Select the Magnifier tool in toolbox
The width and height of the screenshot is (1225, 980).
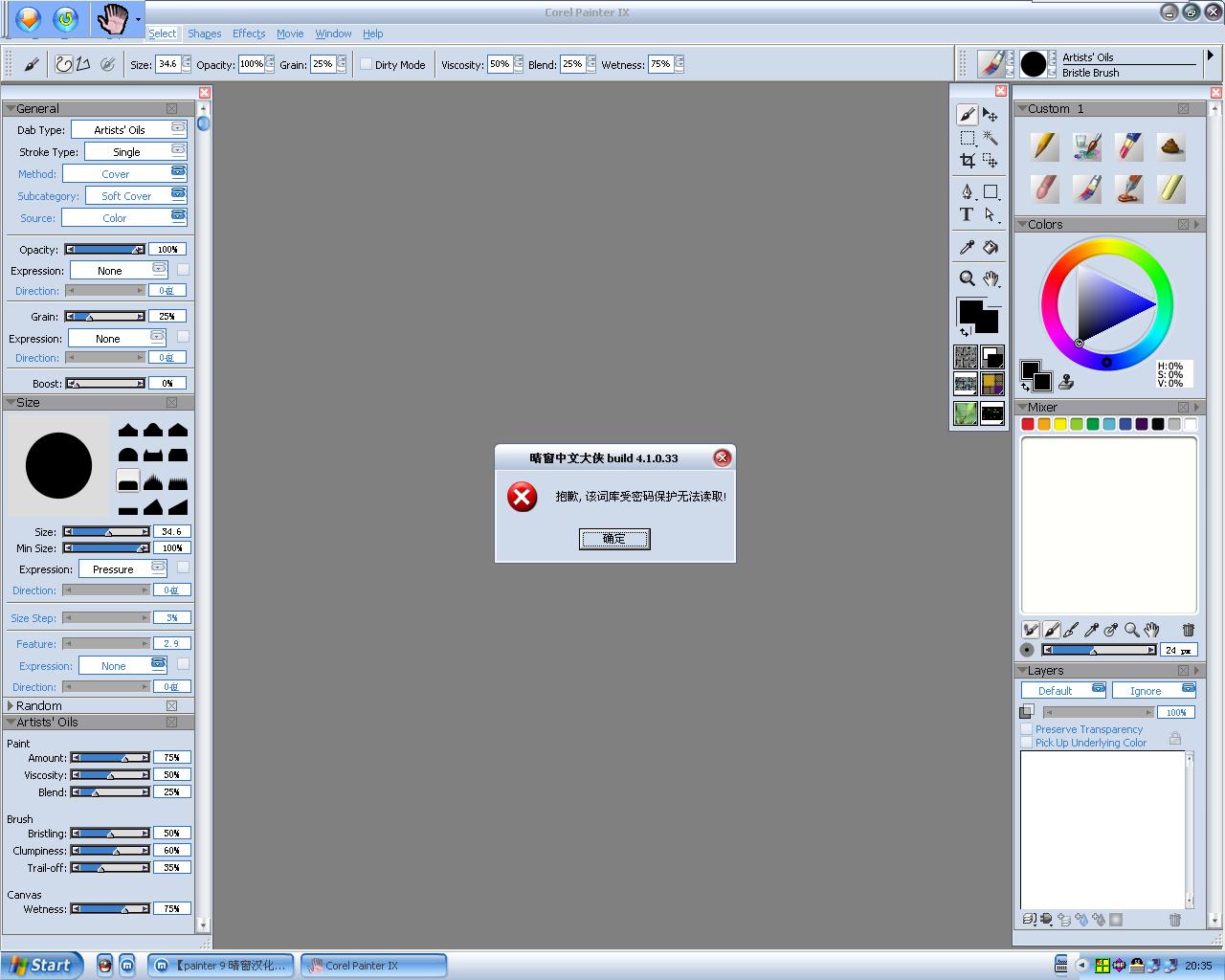pos(967,278)
